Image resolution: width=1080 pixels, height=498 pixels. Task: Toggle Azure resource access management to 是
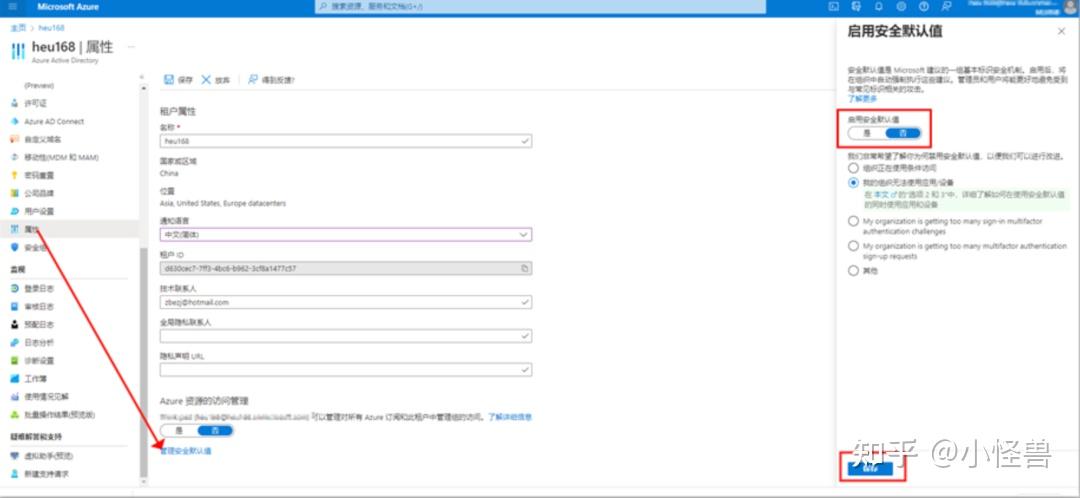coord(179,430)
